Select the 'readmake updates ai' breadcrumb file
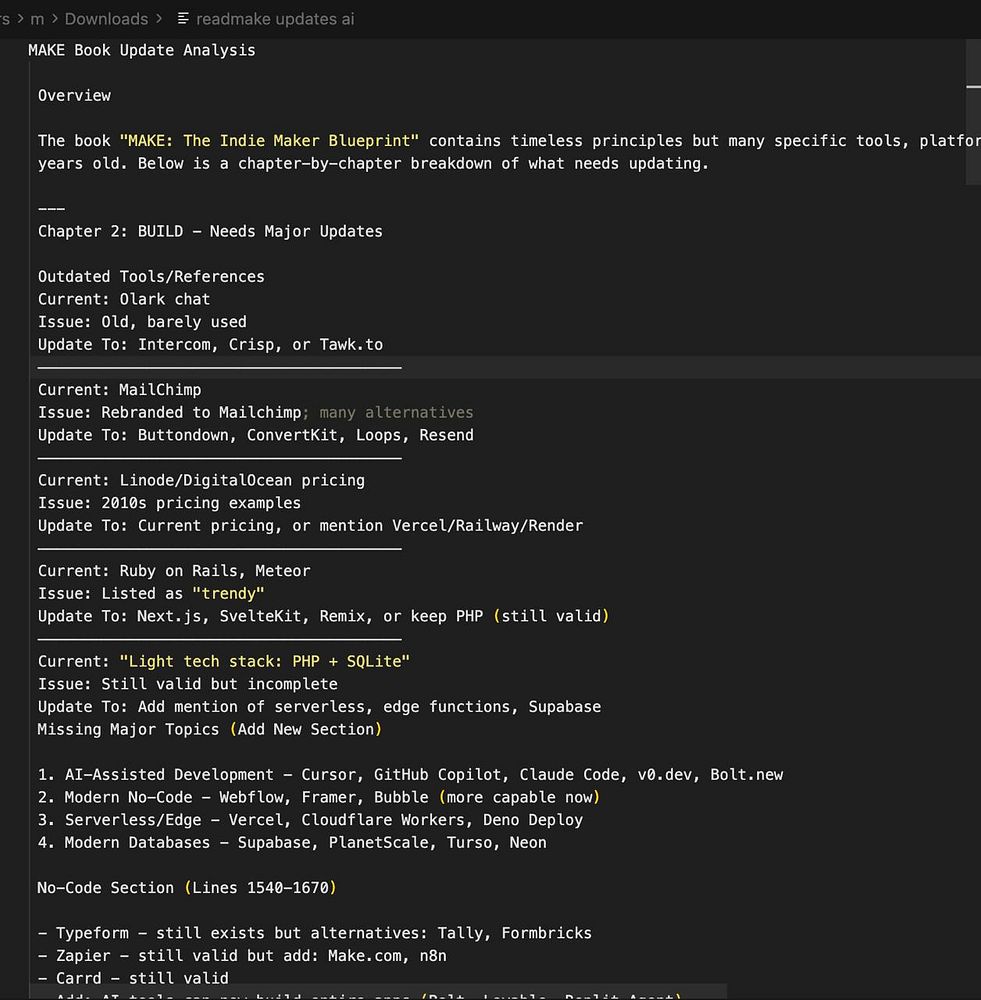 (275, 19)
